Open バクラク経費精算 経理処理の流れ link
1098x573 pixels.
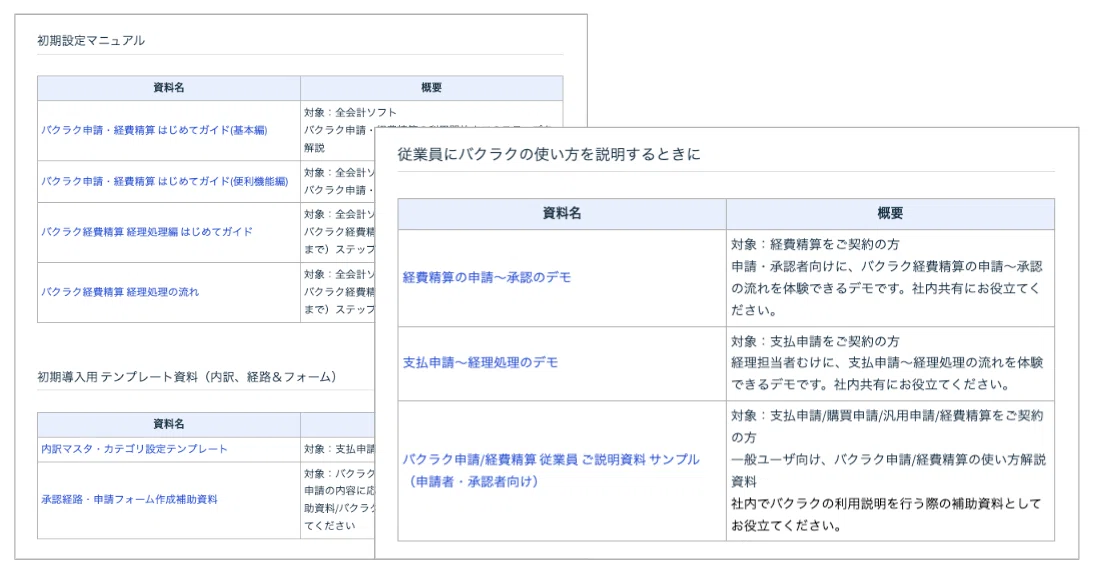[120, 292]
